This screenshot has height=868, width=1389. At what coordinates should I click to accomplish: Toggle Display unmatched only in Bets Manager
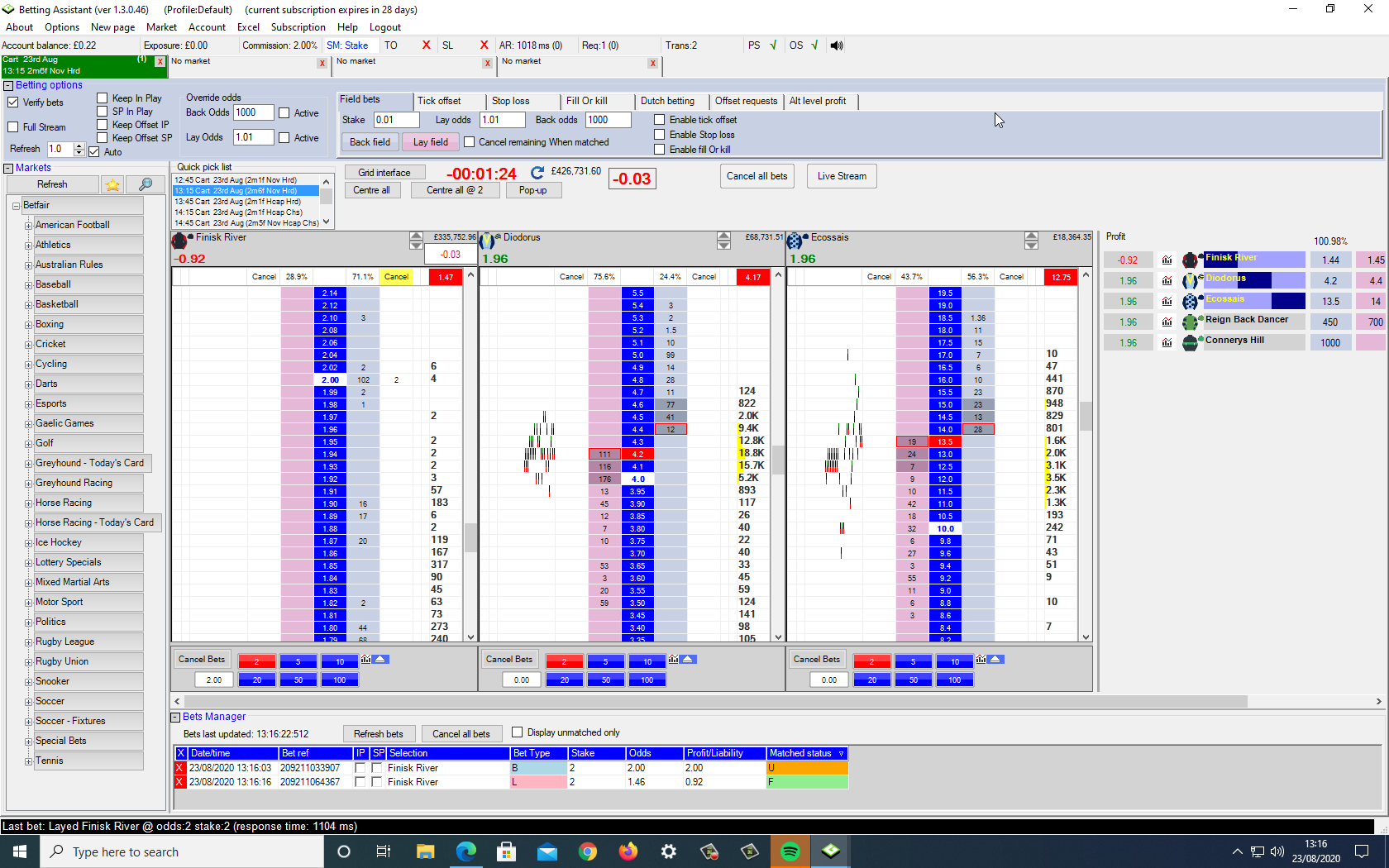click(x=518, y=732)
